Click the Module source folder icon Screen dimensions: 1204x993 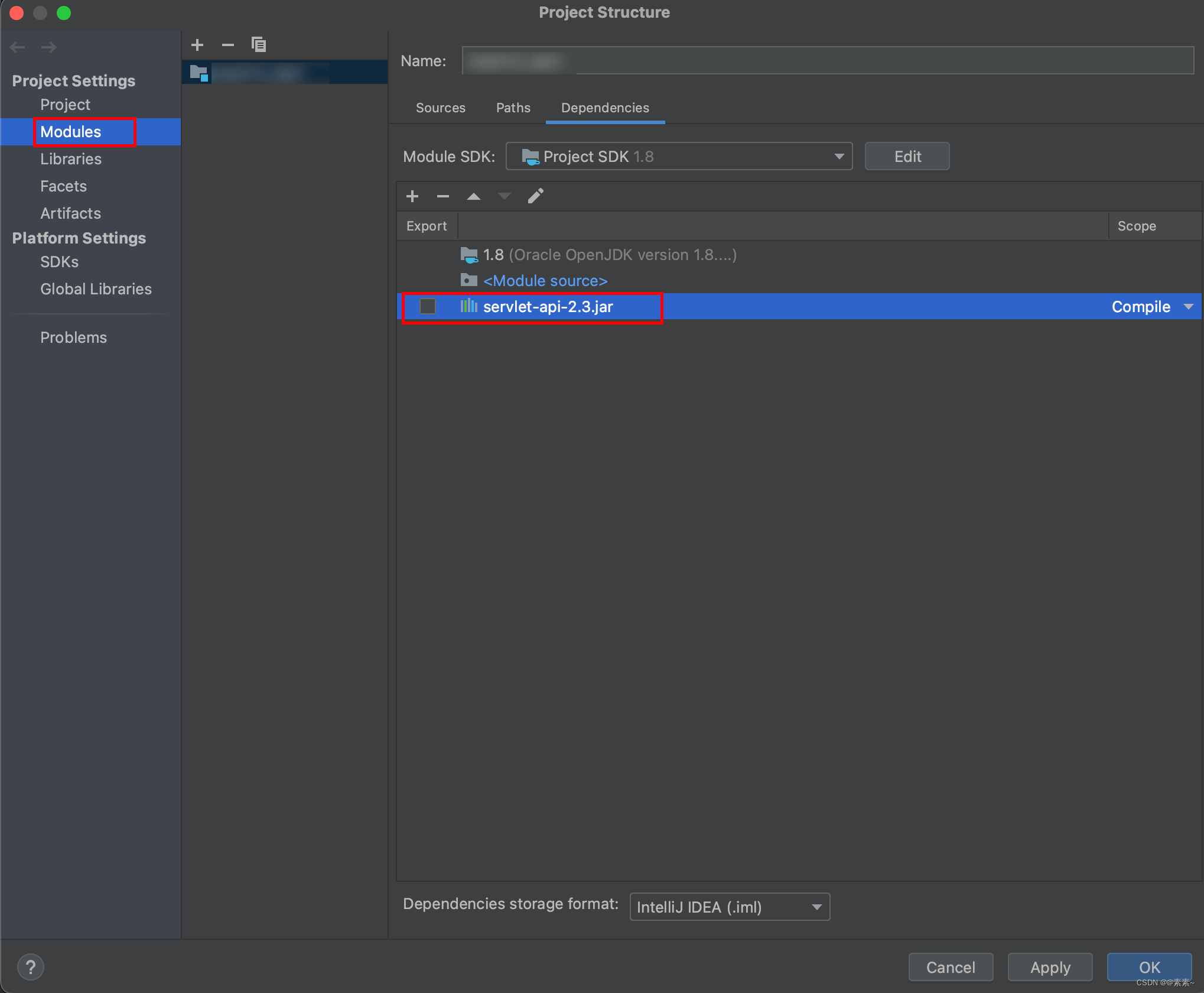469,280
